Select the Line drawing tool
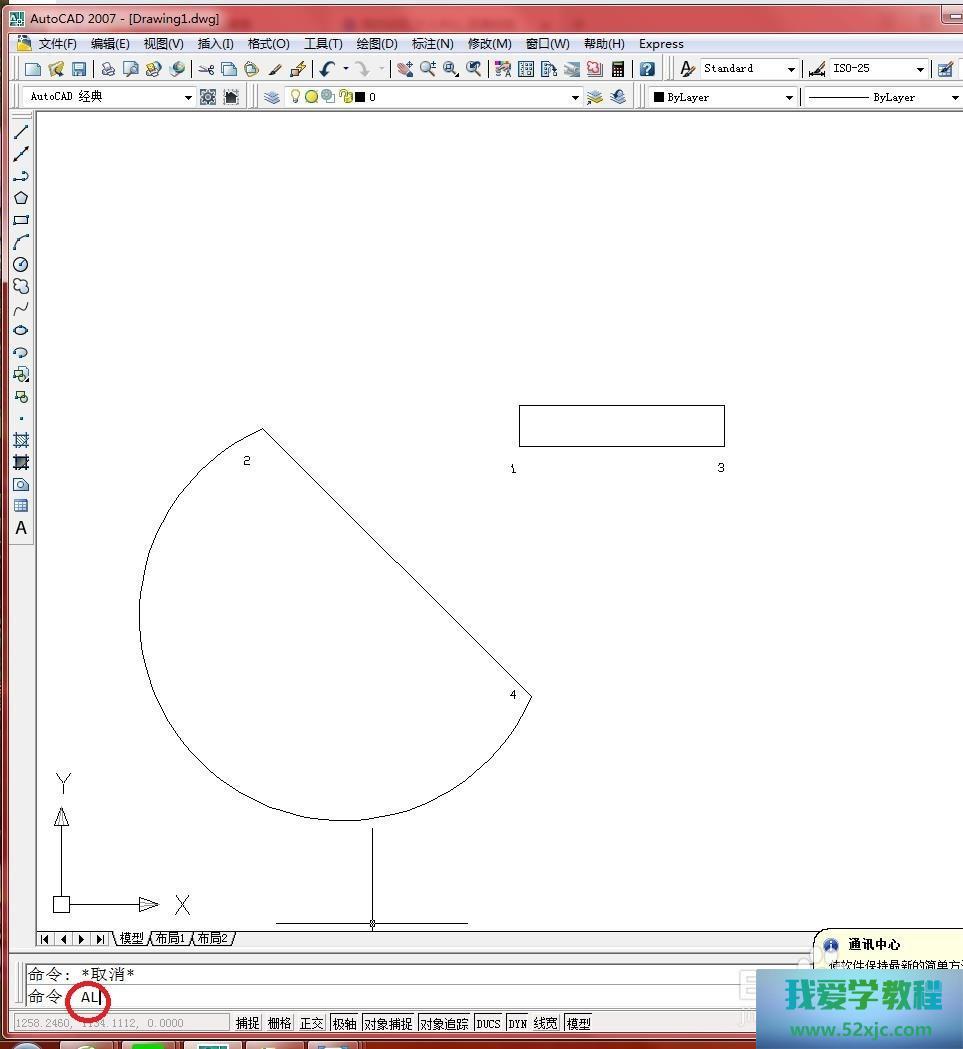 [21, 132]
